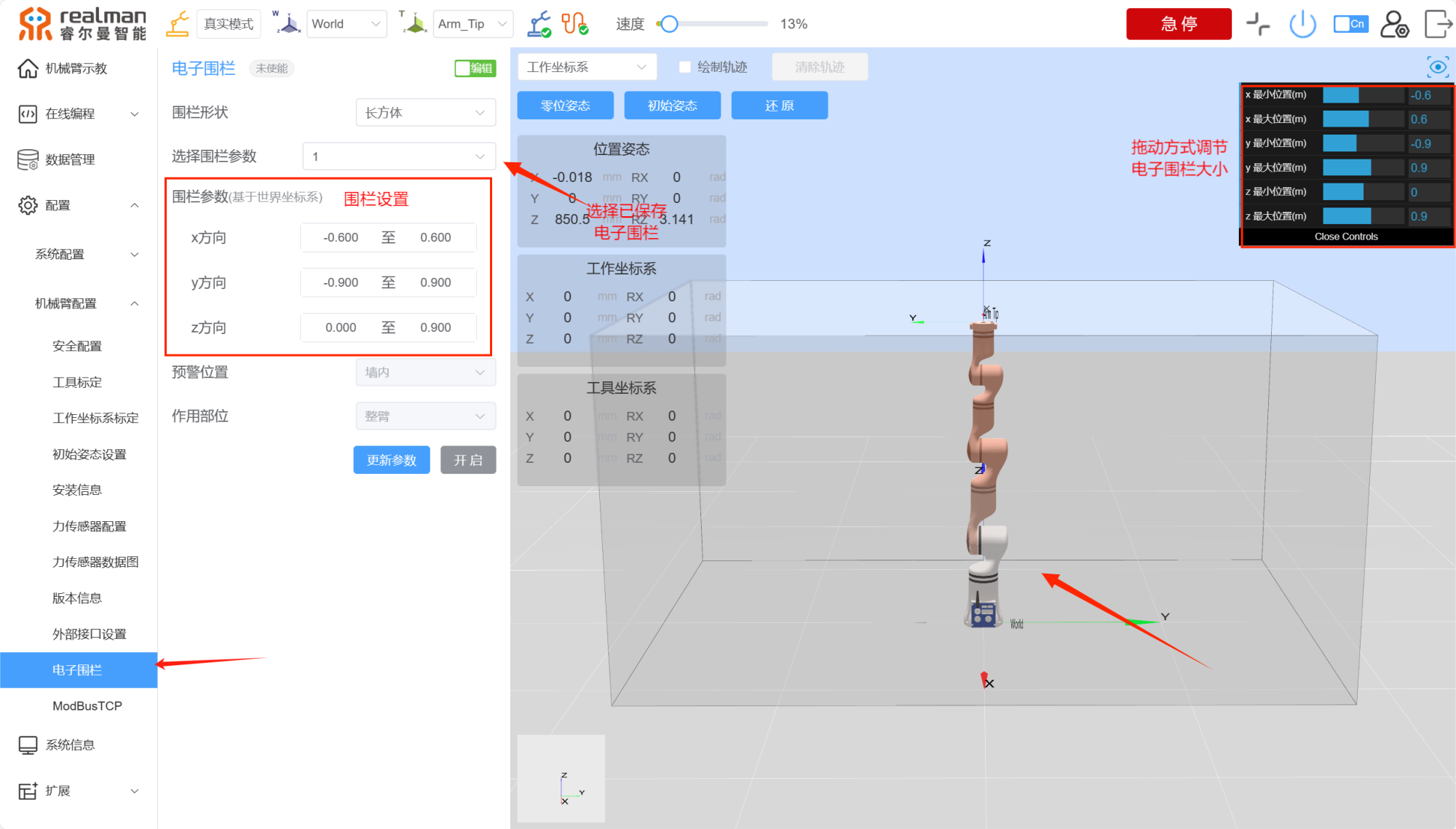The height and width of the screenshot is (829, 1456).
Task: Open 外部接口设置 menu item
Action: pyautogui.click(x=90, y=634)
